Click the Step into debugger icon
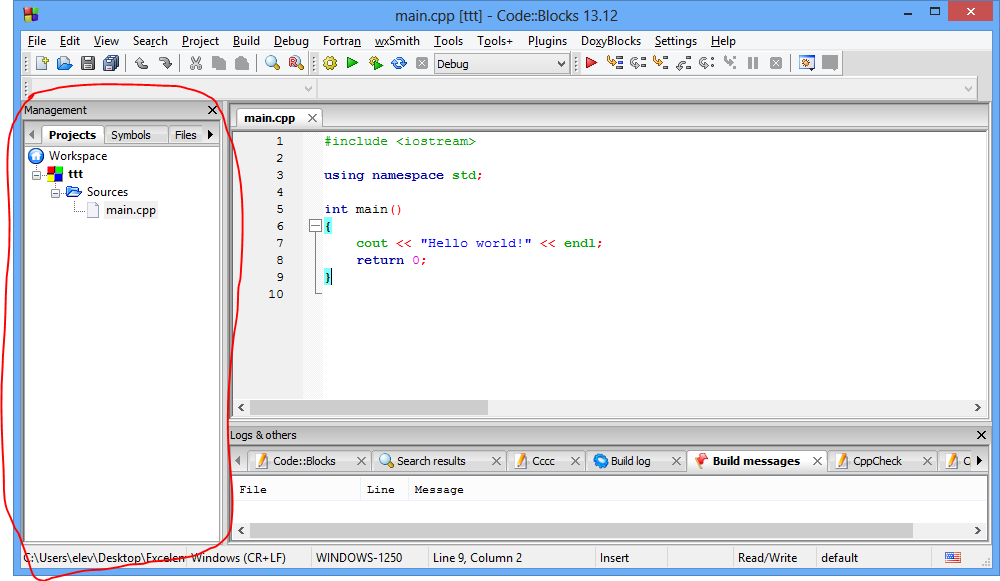This screenshot has height=581, width=1000. click(661, 63)
